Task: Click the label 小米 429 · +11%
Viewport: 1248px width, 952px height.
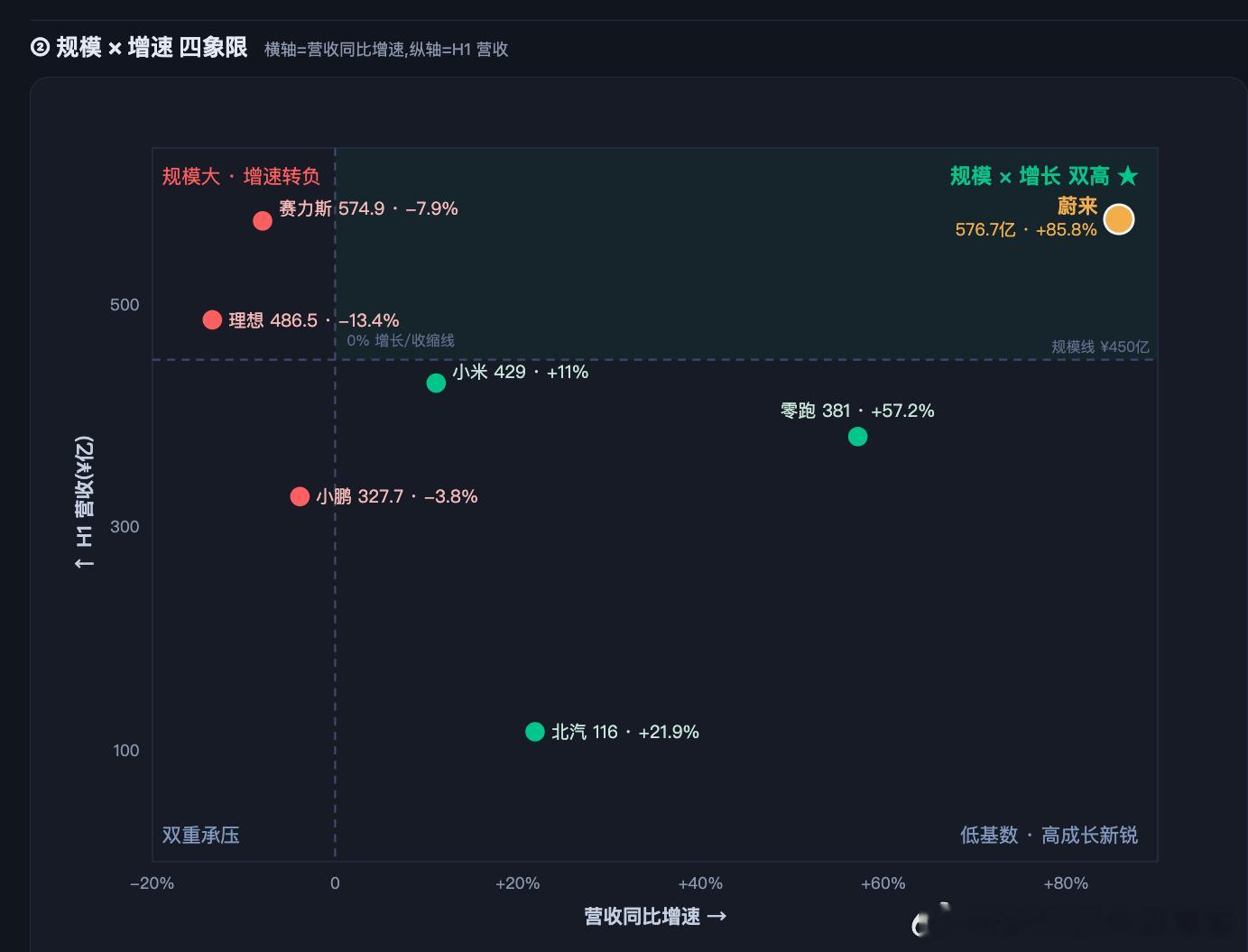Action: (x=521, y=372)
